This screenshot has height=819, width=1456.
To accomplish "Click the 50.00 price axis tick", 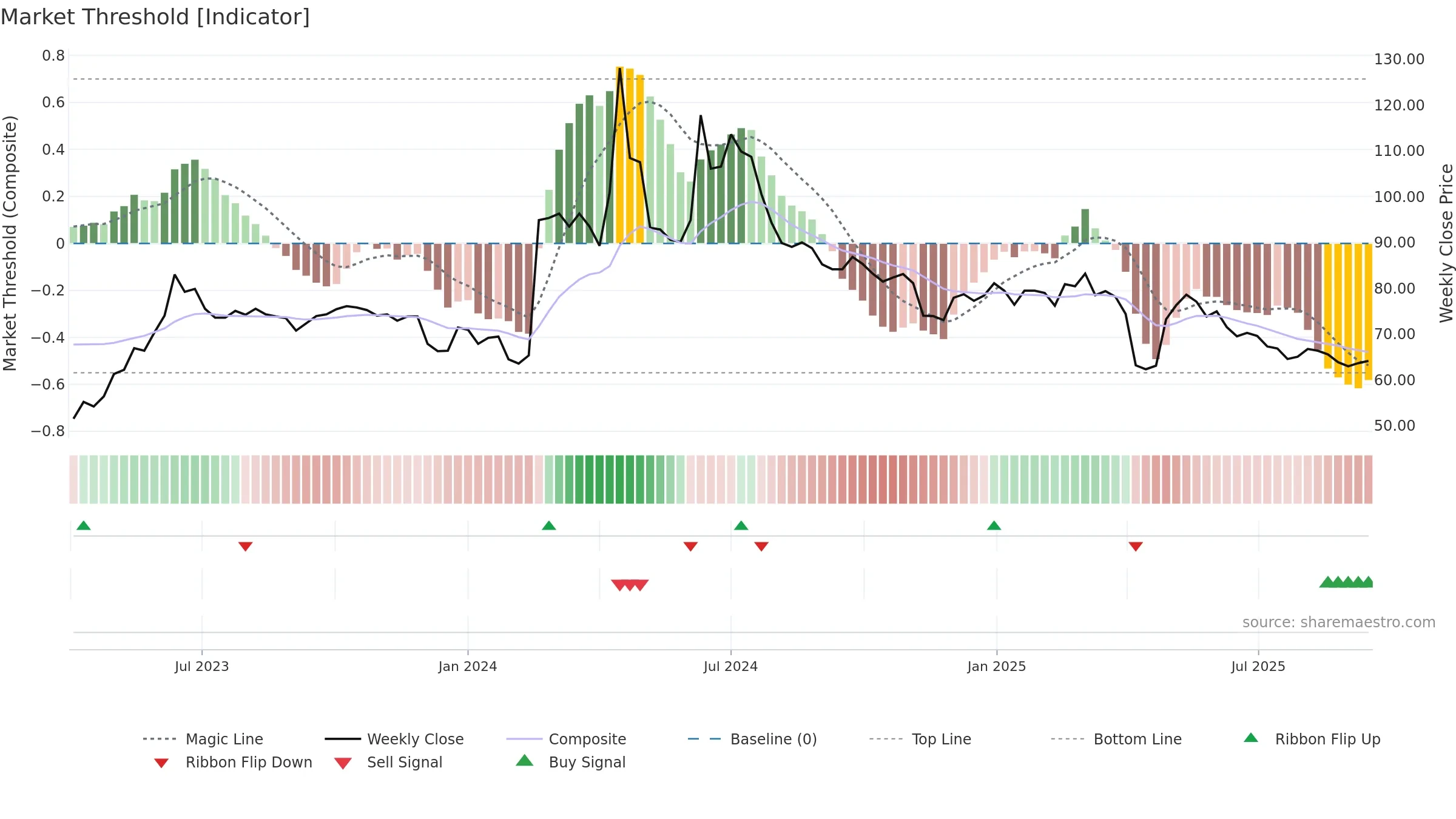I will [1395, 425].
